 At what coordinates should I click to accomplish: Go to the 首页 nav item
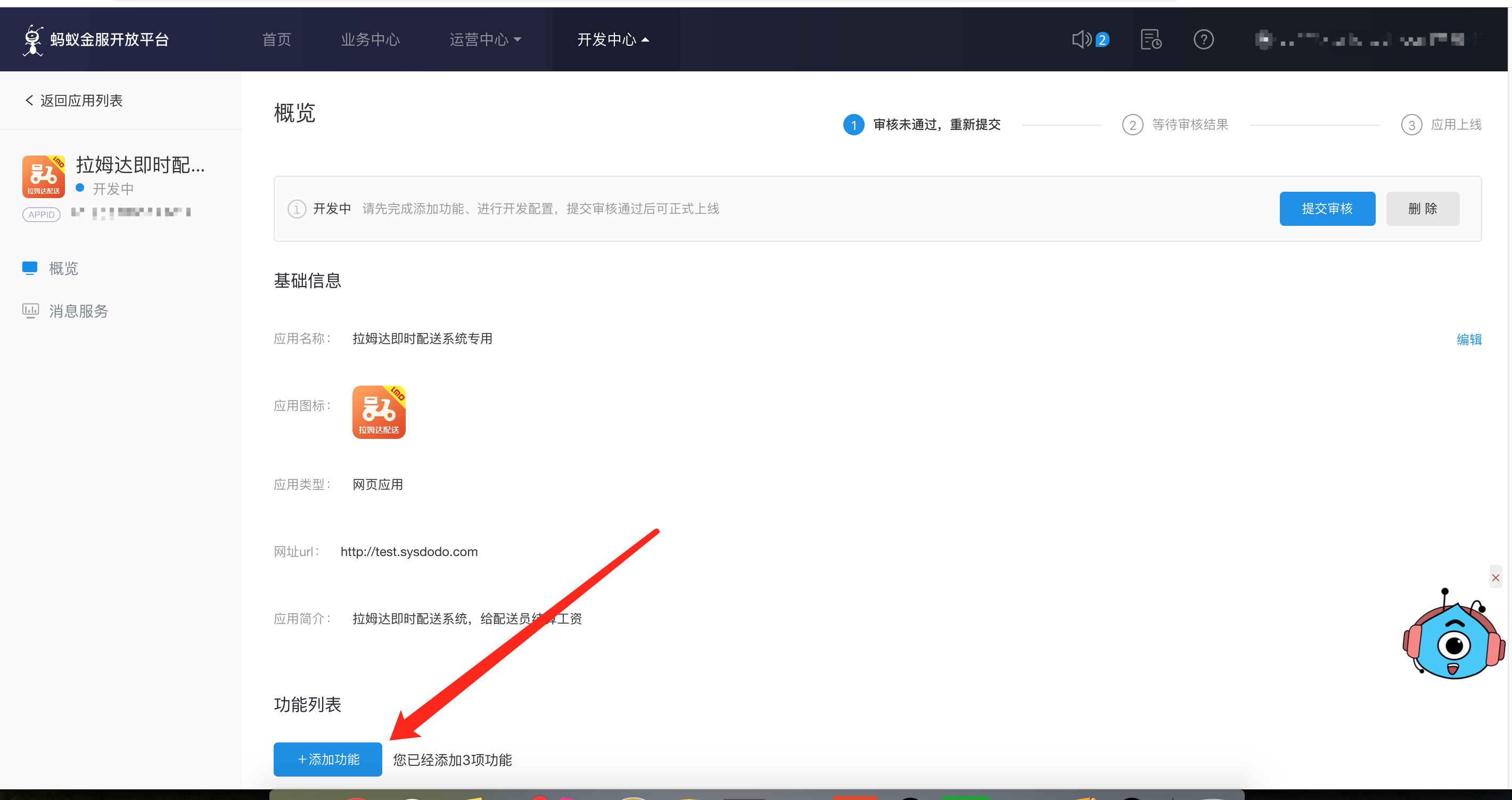coord(276,39)
